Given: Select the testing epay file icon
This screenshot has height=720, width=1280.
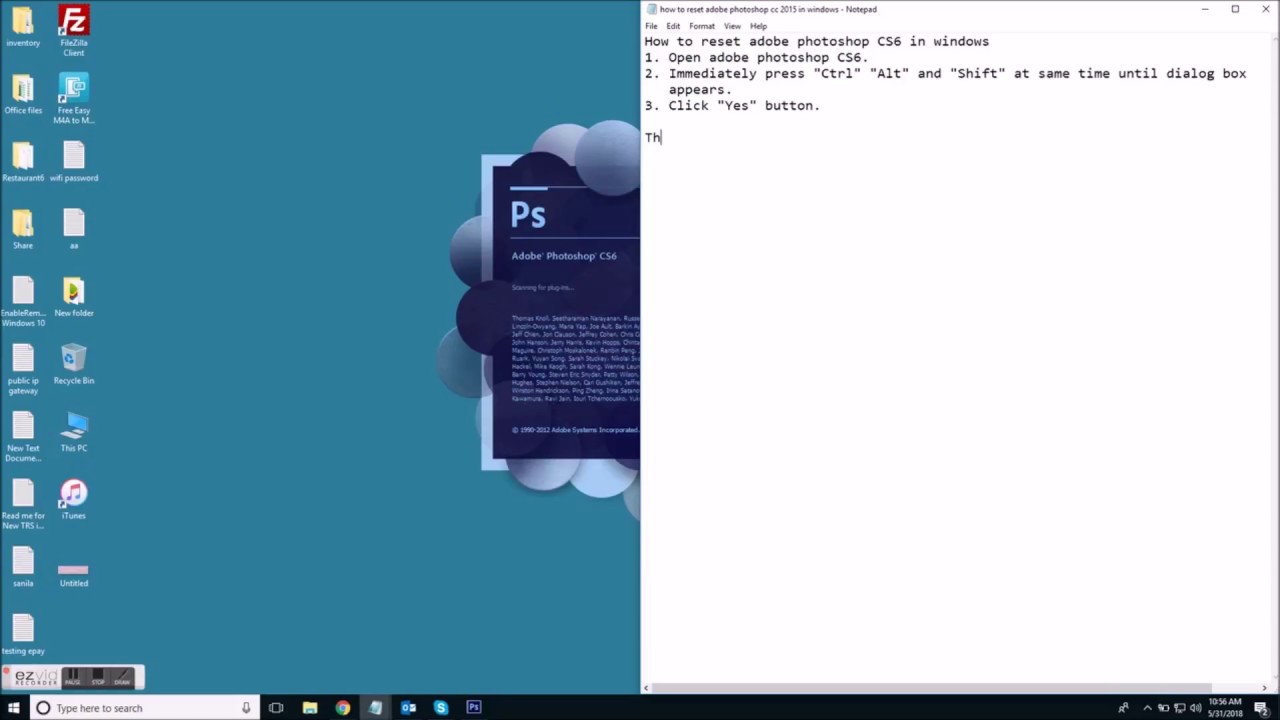Looking at the screenshot, I should point(23,634).
